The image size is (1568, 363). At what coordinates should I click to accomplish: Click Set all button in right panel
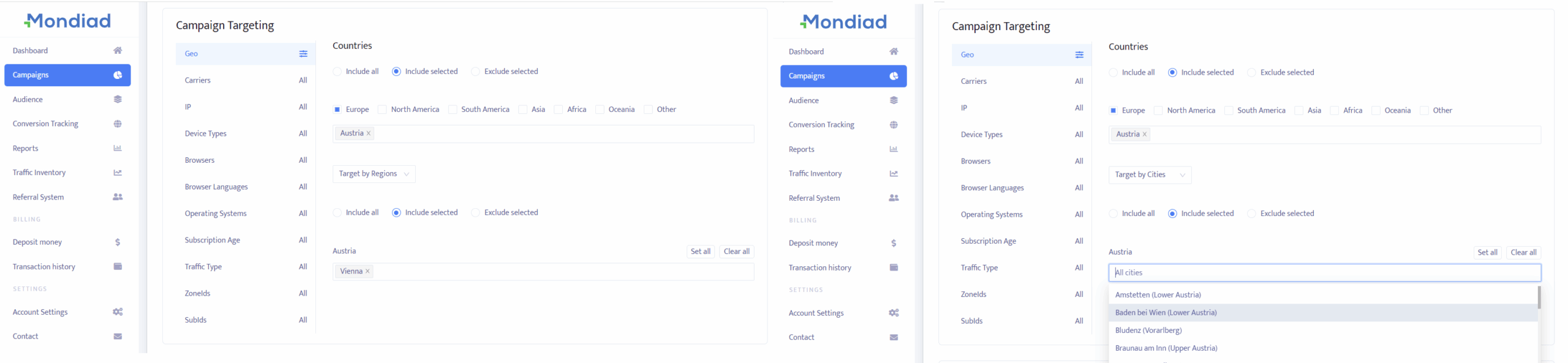[x=1487, y=253]
